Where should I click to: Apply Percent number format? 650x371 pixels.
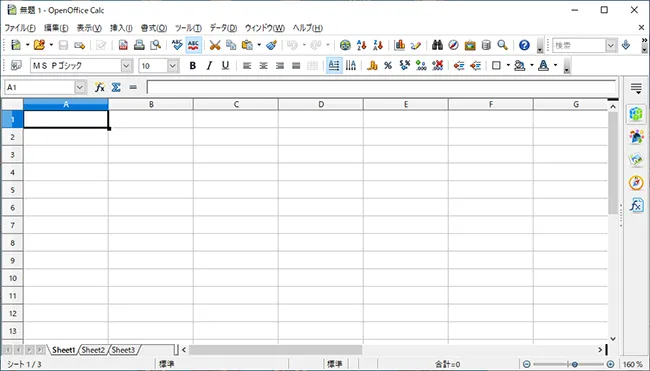pyautogui.click(x=388, y=65)
